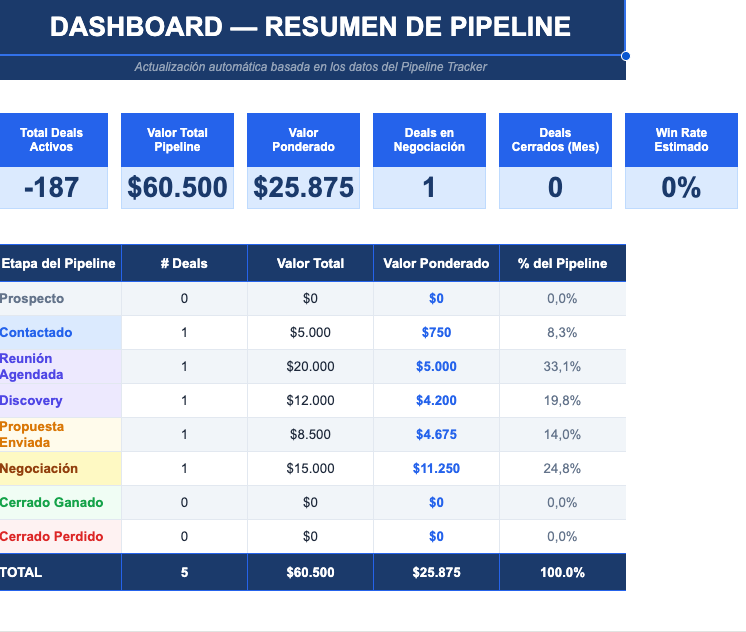Click the Deals en Negociación card header

pyautogui.click(x=429, y=140)
